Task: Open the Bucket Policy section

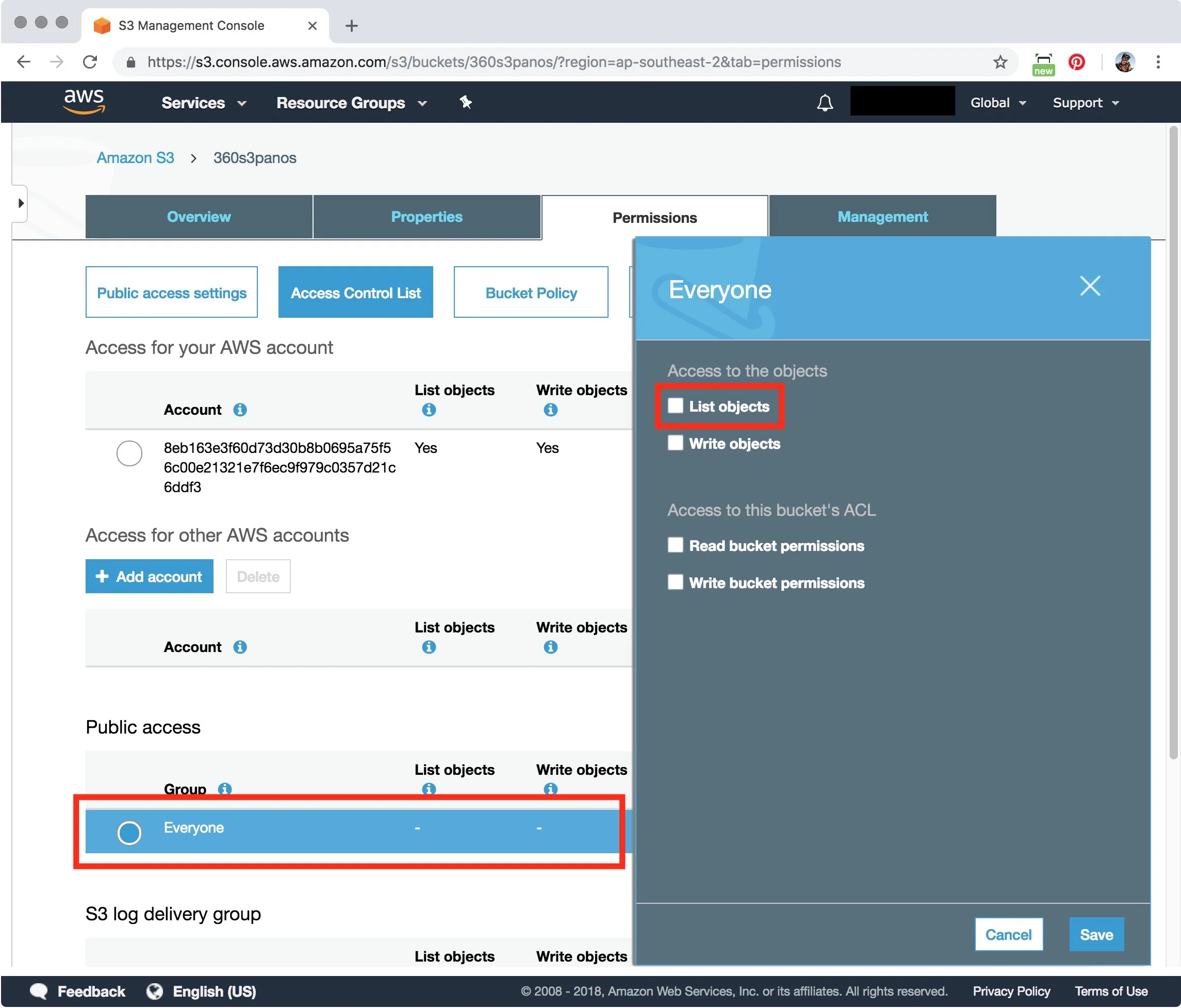Action: 531,292
